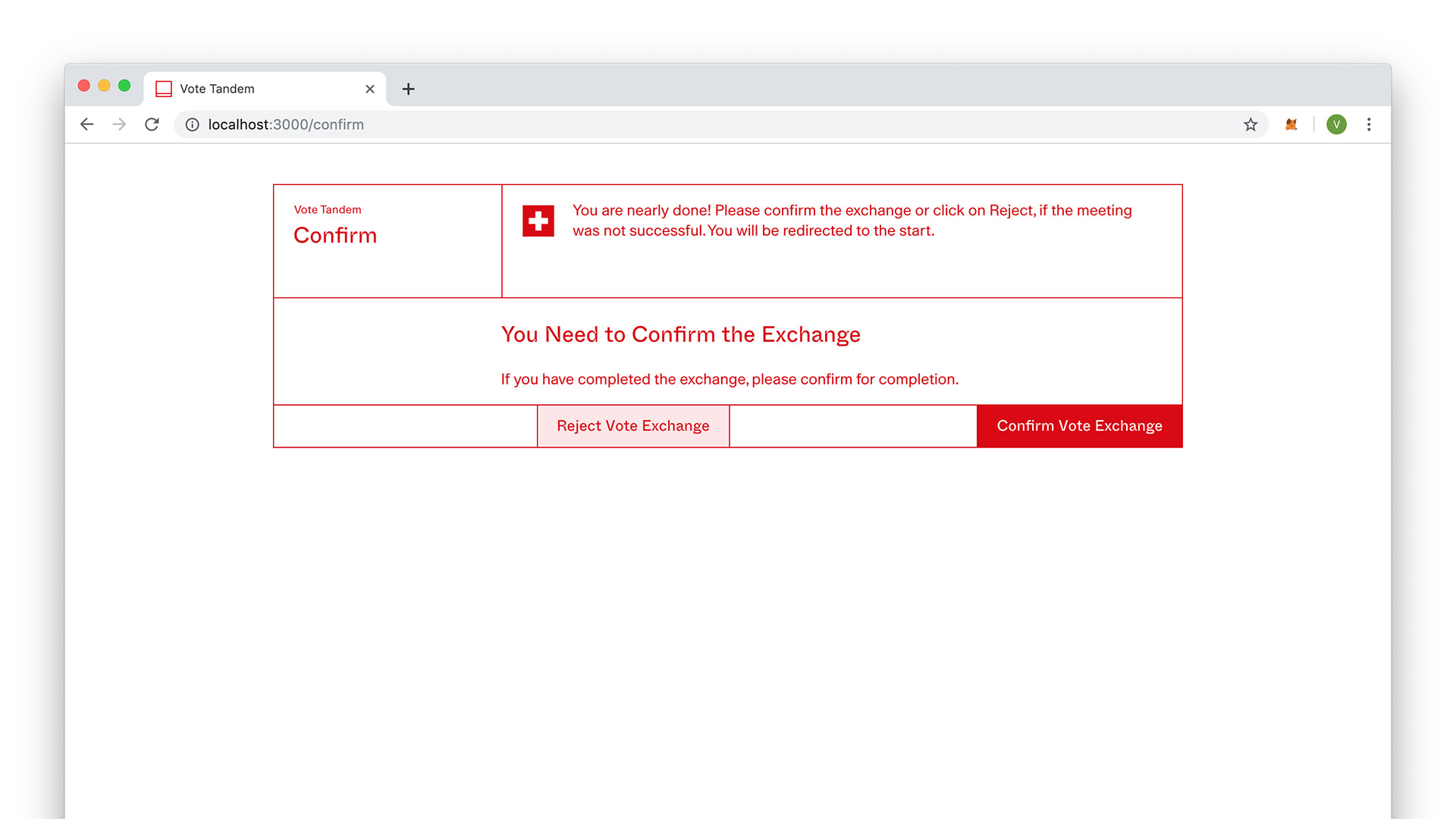Click the green macOS fullscreen window button
The height and width of the screenshot is (819, 1456).
coord(124,86)
